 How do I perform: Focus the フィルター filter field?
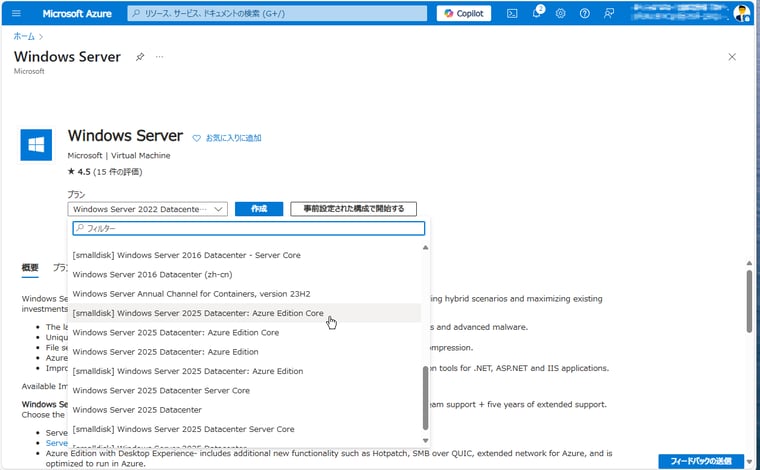[249, 228]
